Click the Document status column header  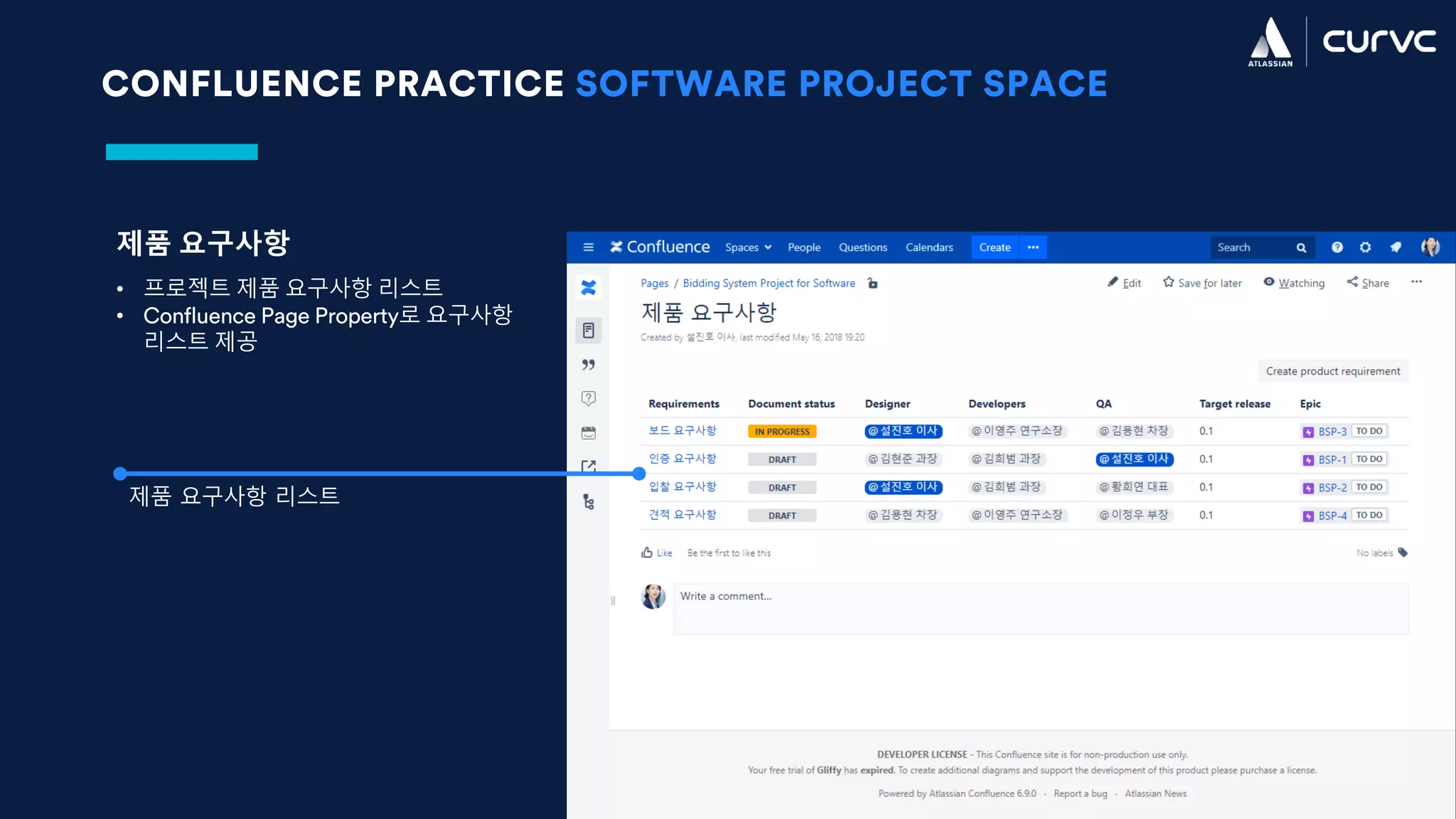coord(791,404)
